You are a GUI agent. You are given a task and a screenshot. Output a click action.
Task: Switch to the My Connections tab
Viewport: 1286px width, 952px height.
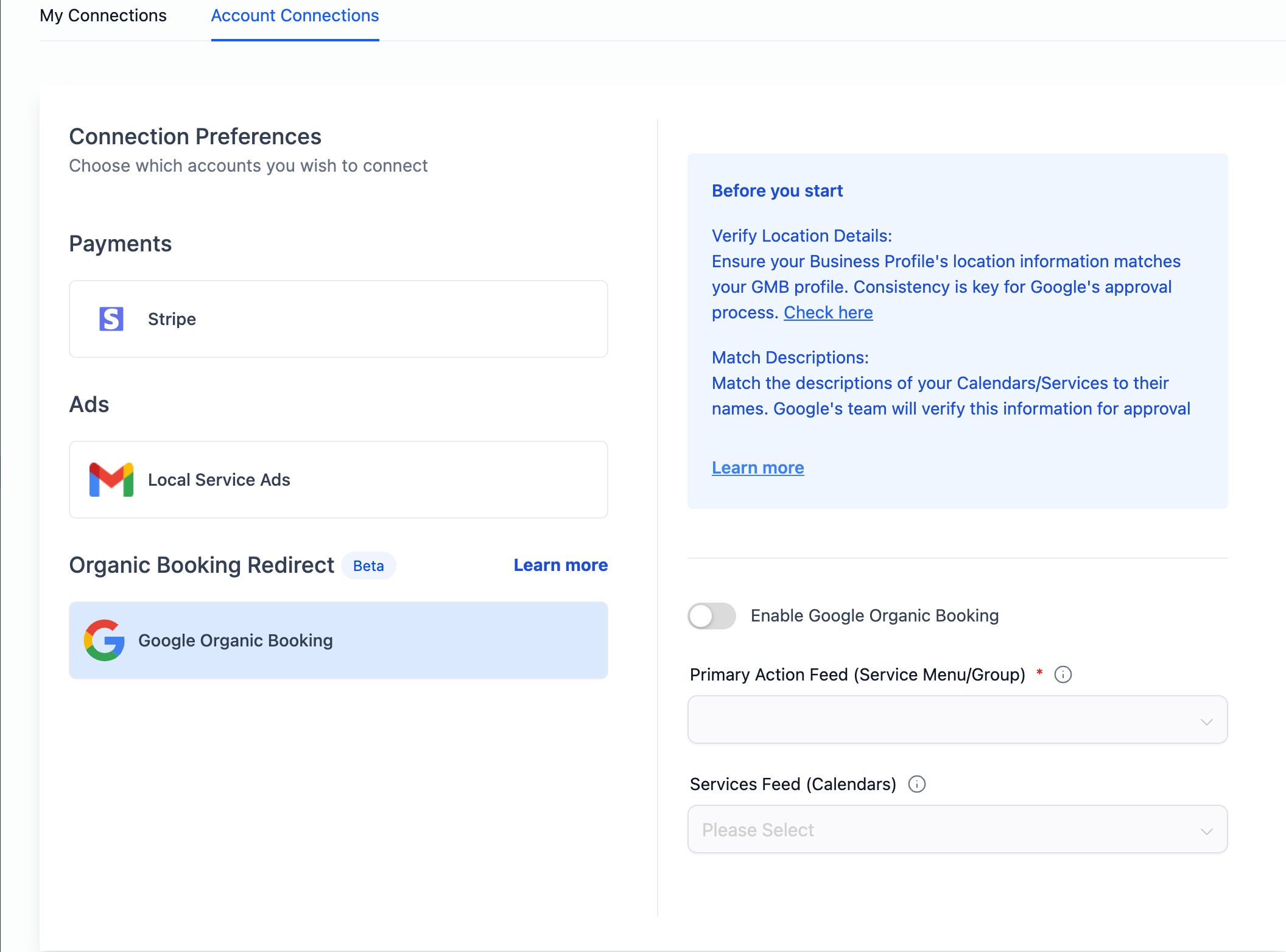[103, 16]
